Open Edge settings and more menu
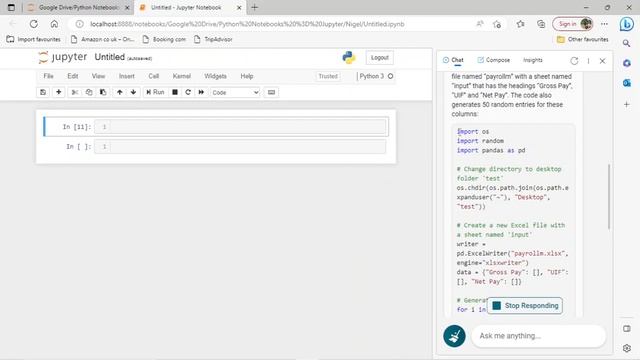Image resolution: width=640 pixels, height=360 pixels. coord(604,24)
